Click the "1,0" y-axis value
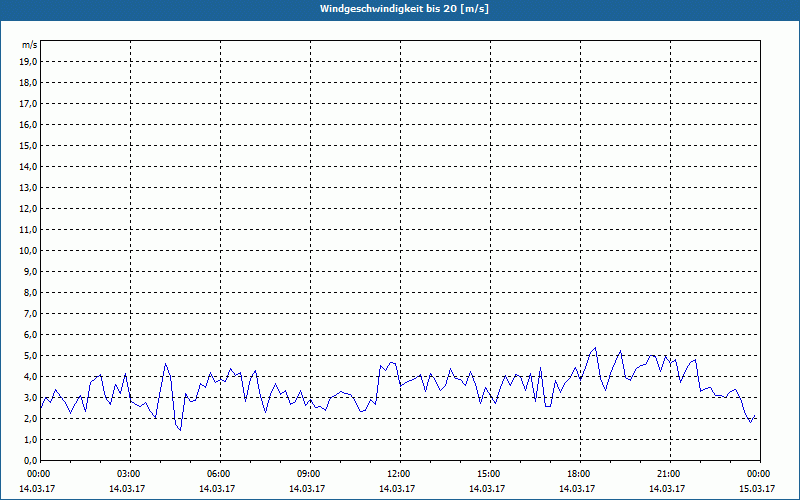This screenshot has width=800, height=500. [x=30, y=439]
